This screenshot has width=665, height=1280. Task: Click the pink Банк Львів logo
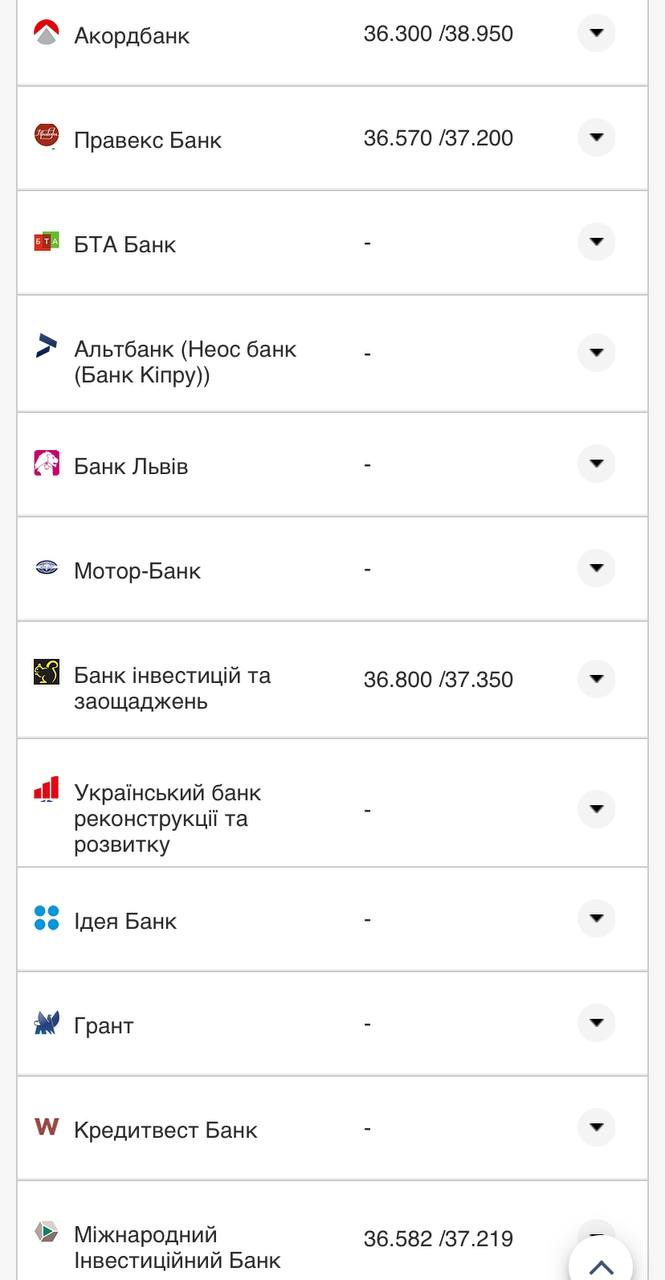[45, 463]
